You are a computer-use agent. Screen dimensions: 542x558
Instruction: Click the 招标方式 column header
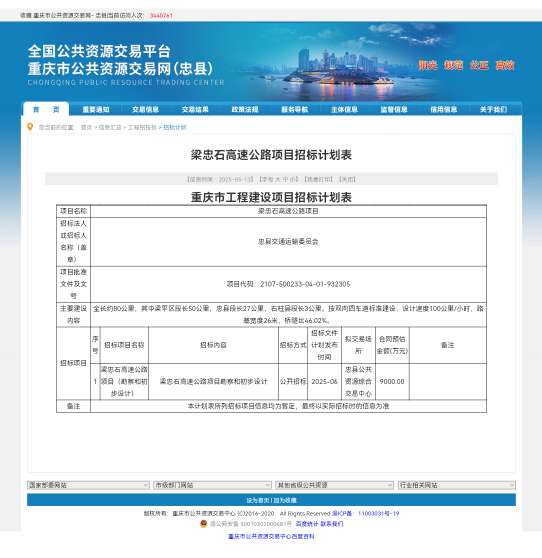point(293,345)
